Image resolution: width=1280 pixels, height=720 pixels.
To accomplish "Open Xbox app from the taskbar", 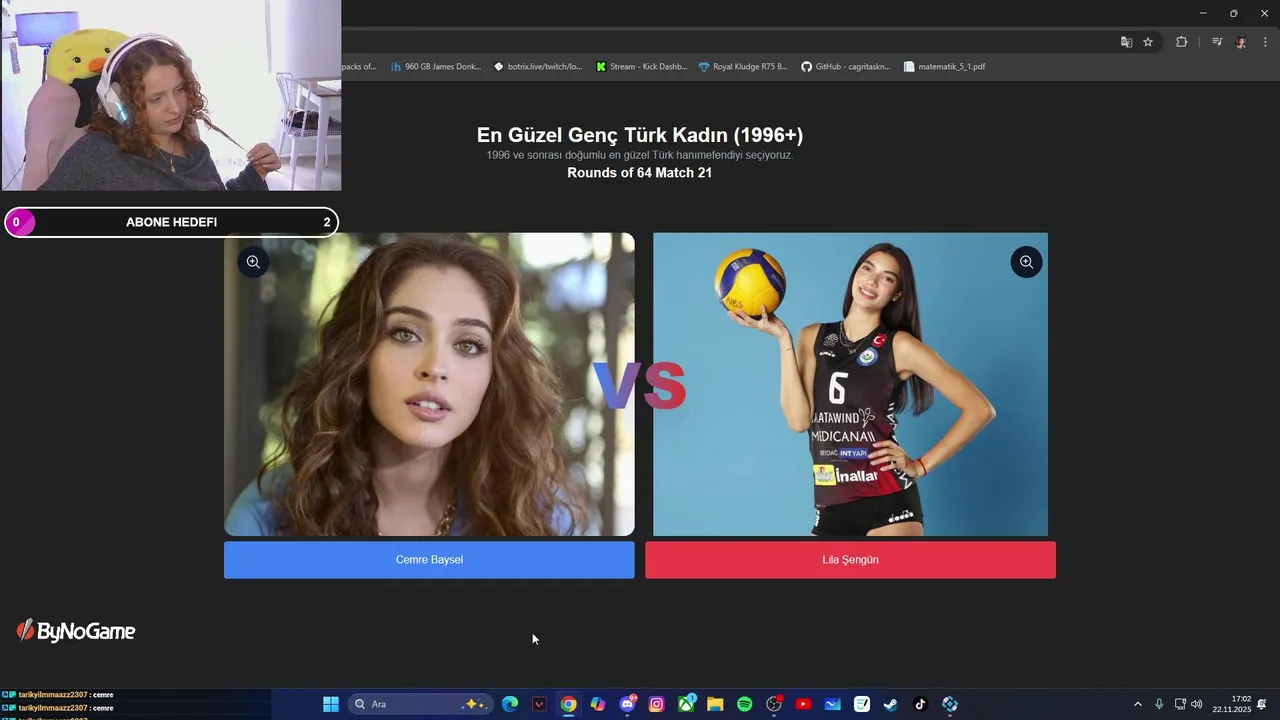I will 686,704.
